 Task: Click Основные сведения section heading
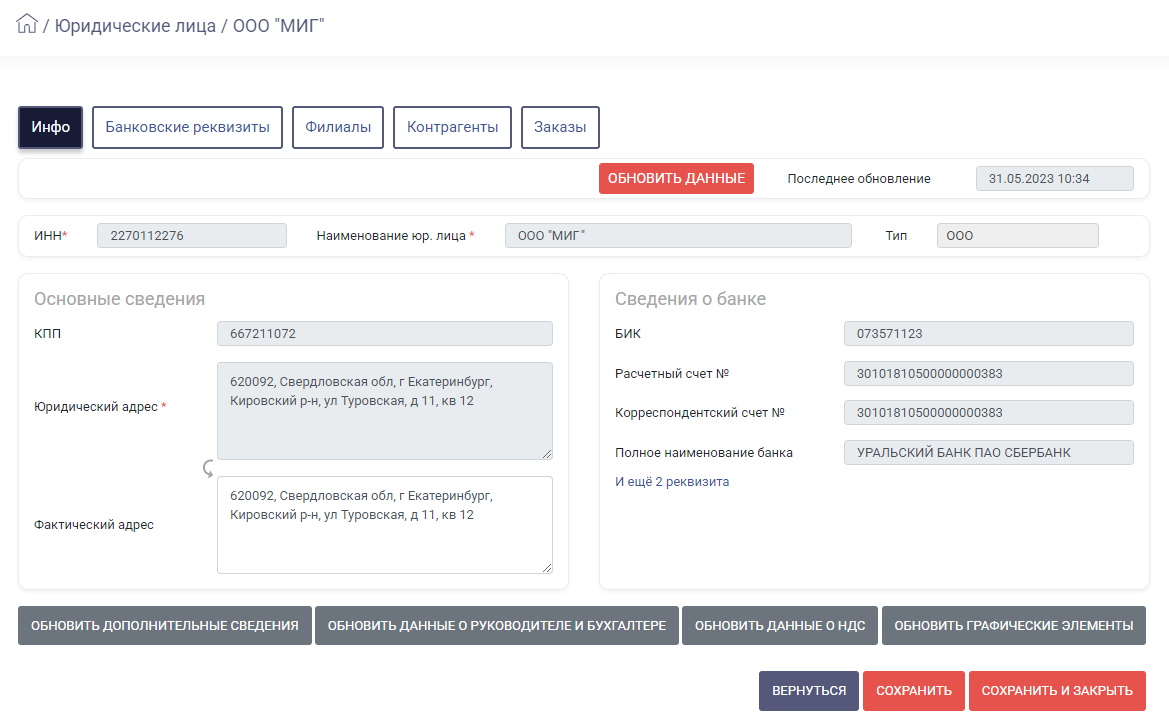(119, 299)
